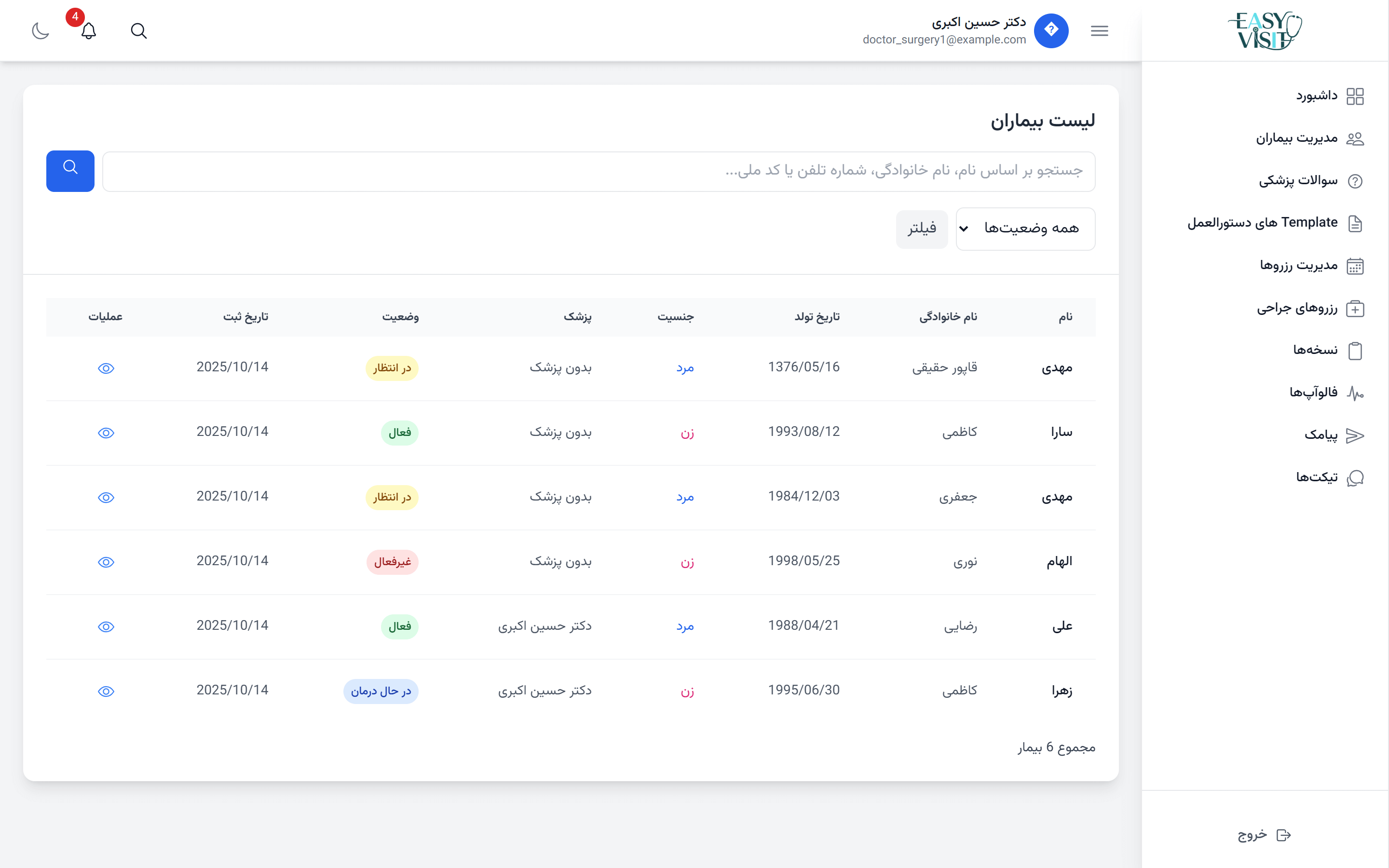The height and width of the screenshot is (868, 1389).
Task: Open the همه وضعیت‌ها status dropdown
Action: pos(1025,229)
